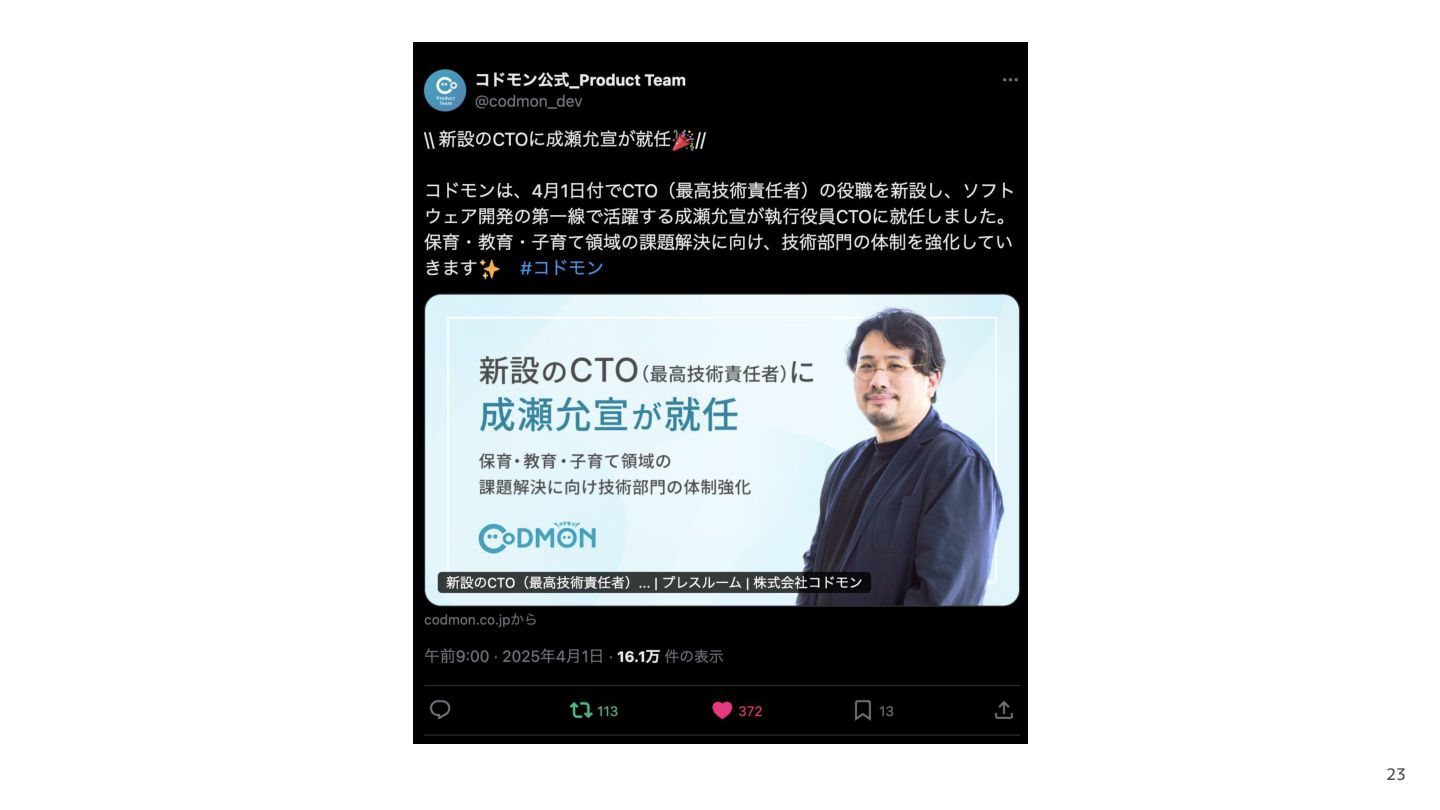
Task: Click the 16.1万 件の表示 view count
Action: click(x=670, y=657)
